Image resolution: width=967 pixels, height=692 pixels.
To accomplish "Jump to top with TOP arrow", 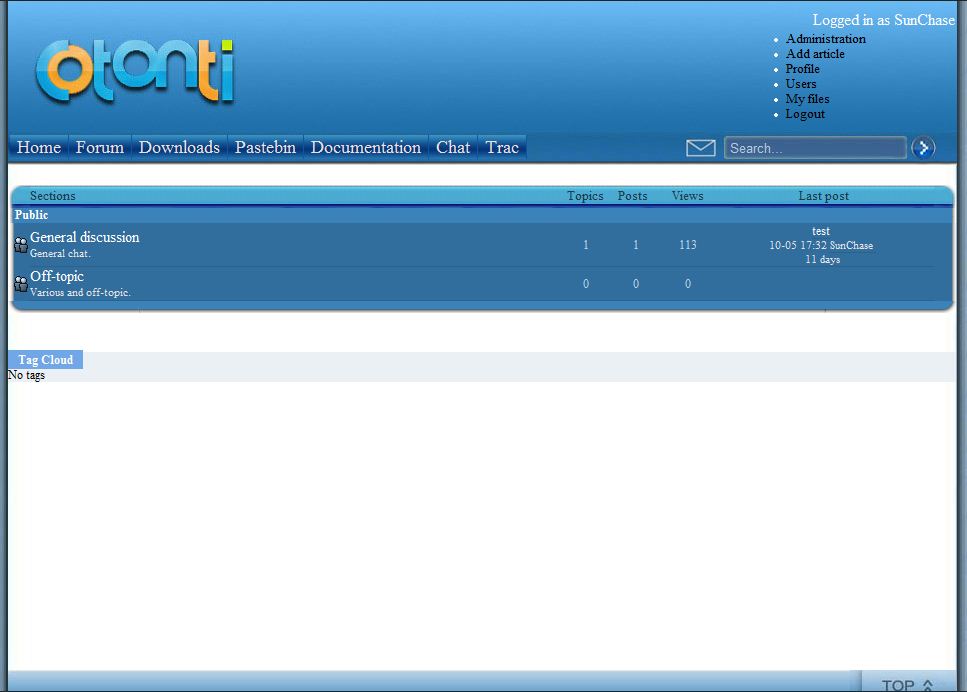I will pyautogui.click(x=906, y=684).
